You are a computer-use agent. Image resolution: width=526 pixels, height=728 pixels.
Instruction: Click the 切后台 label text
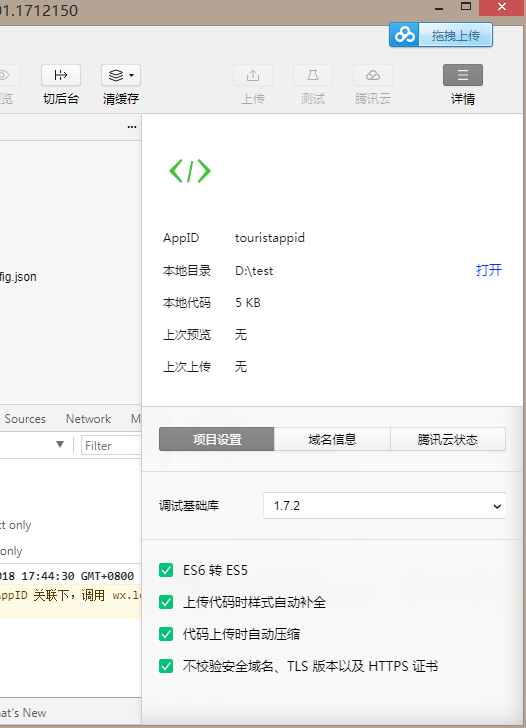coord(61,99)
